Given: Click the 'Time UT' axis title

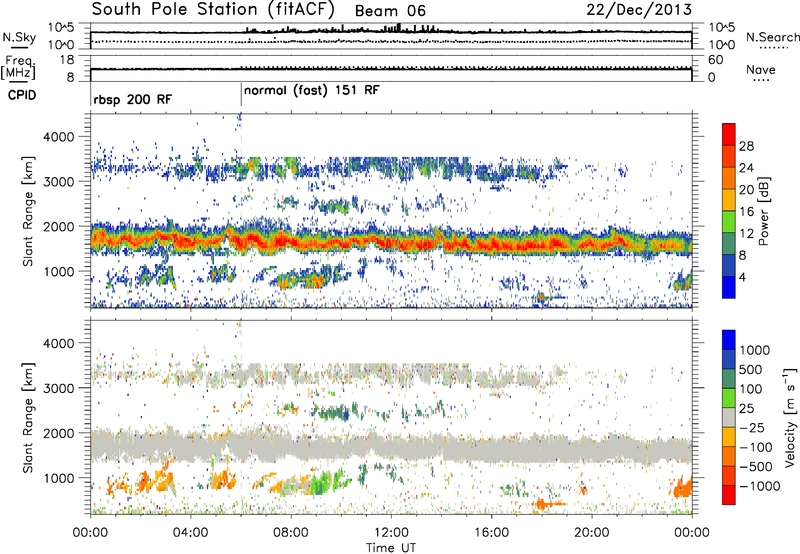Looking at the screenshot, I should tap(391, 548).
